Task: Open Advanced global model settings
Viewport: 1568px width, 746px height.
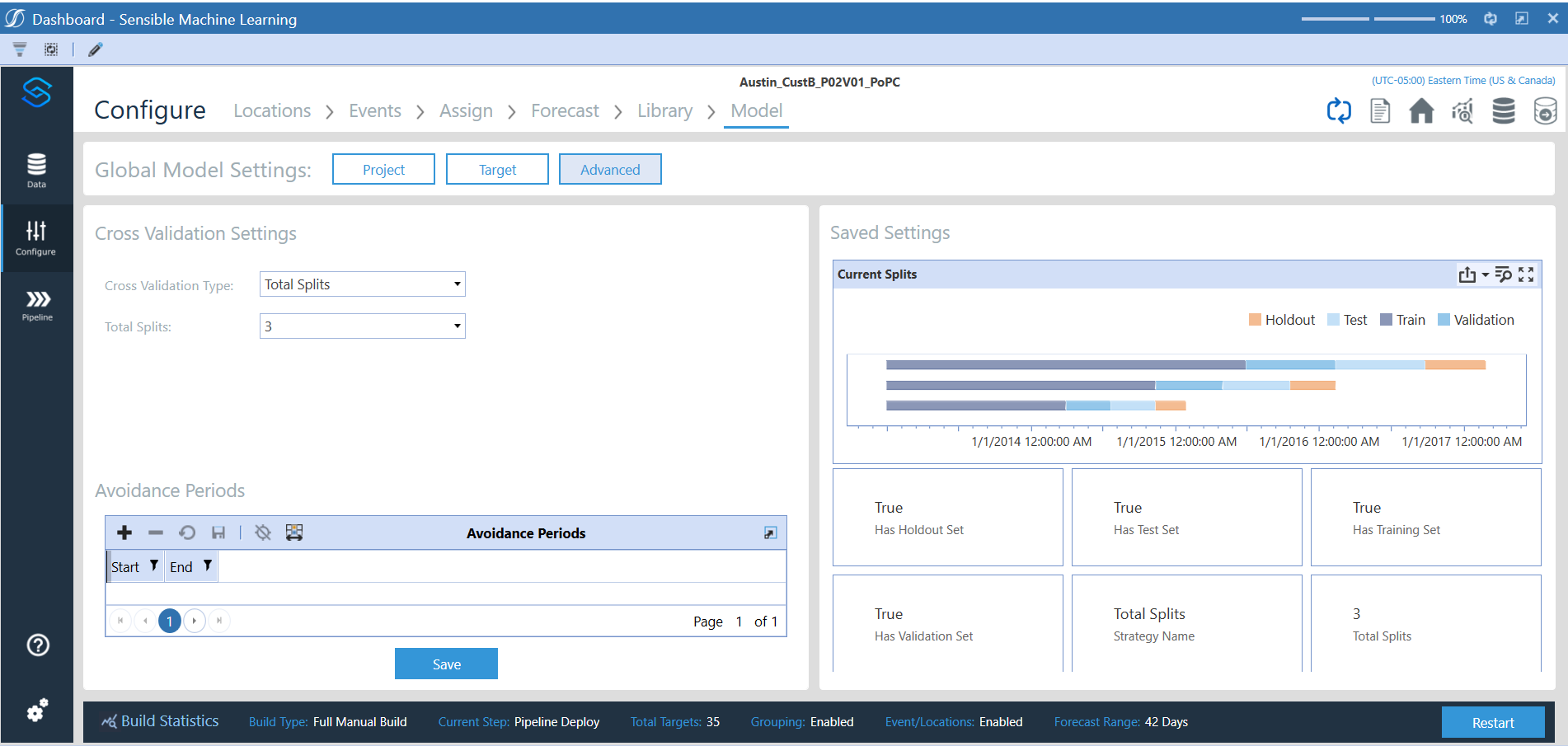Action: (x=610, y=169)
